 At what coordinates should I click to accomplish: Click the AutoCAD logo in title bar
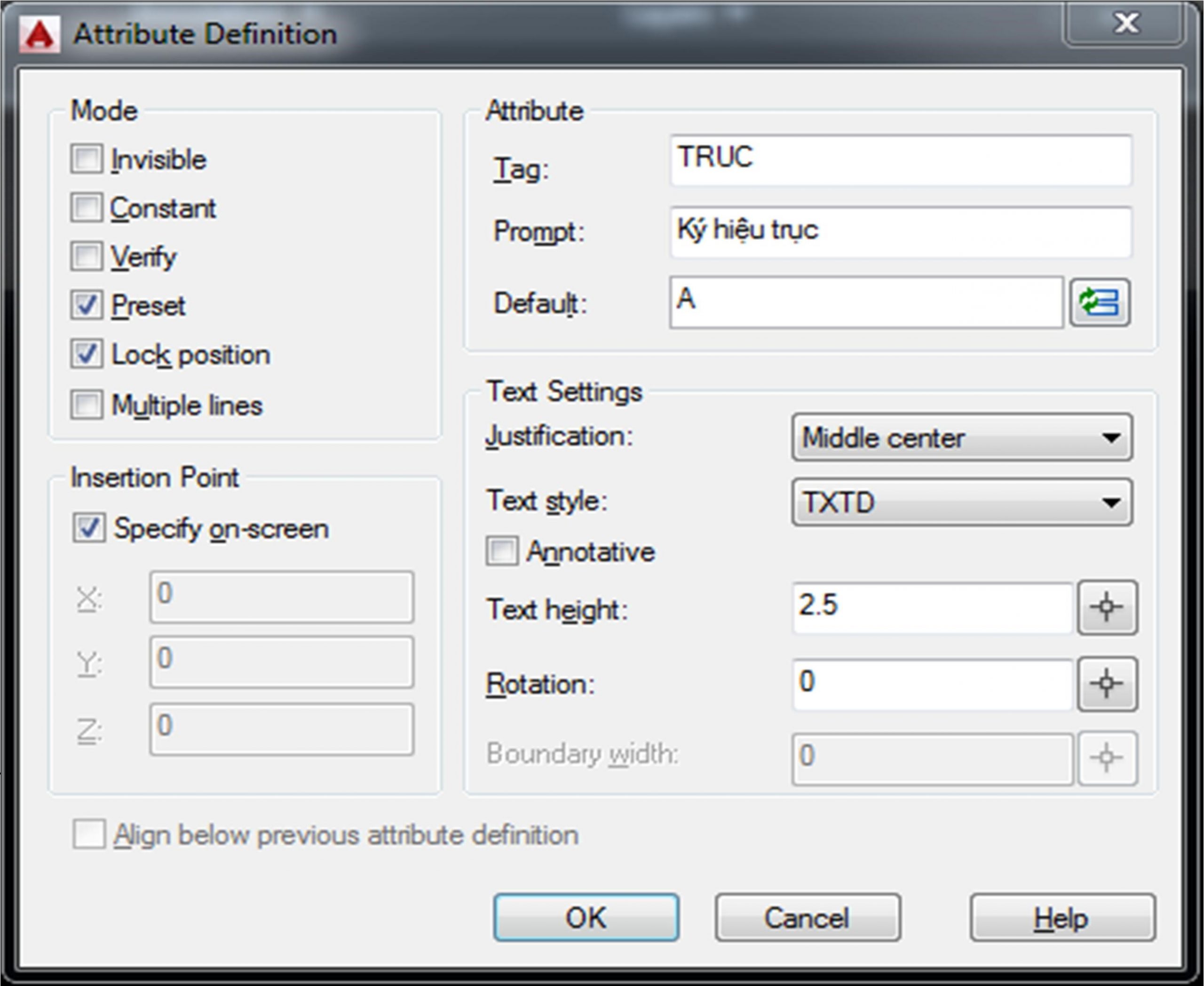coord(39,34)
